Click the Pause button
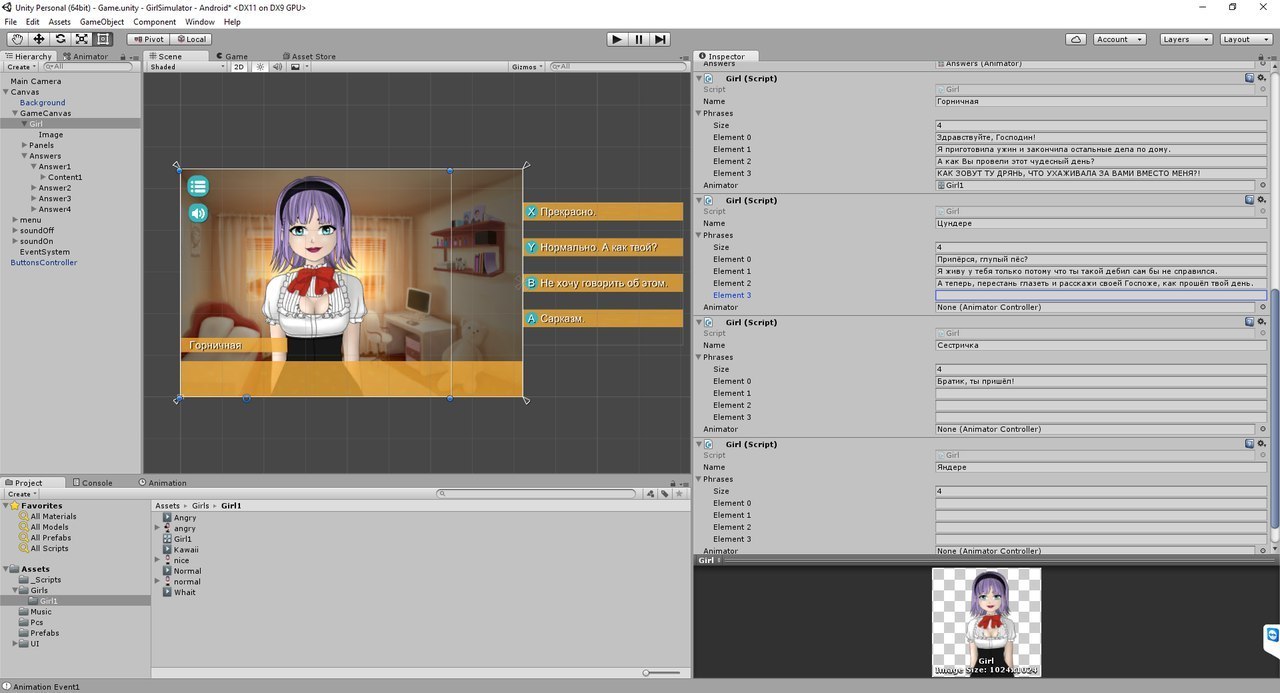The image size is (1280, 693). [x=639, y=39]
